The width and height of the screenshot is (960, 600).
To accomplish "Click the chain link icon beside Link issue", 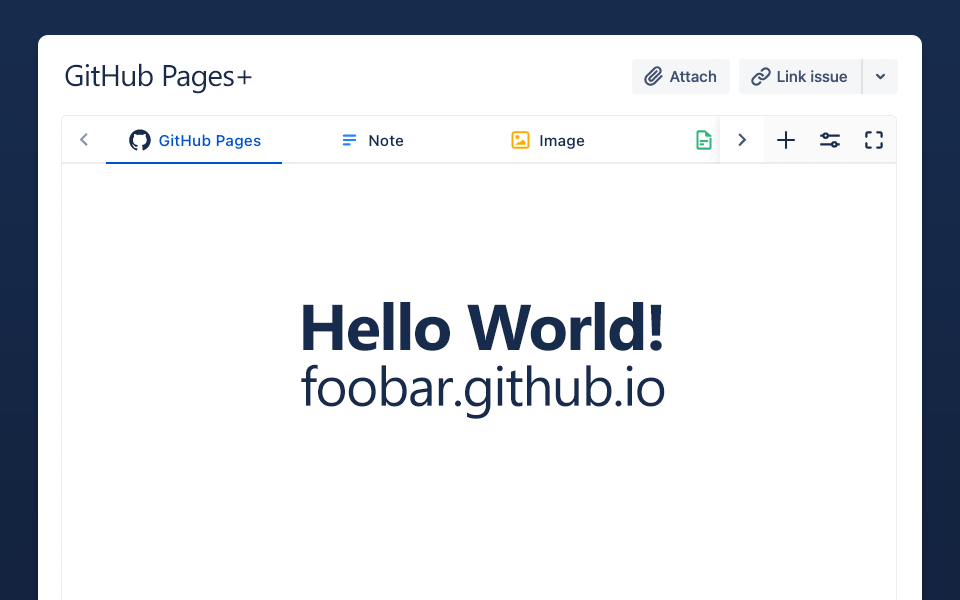I will 761,77.
